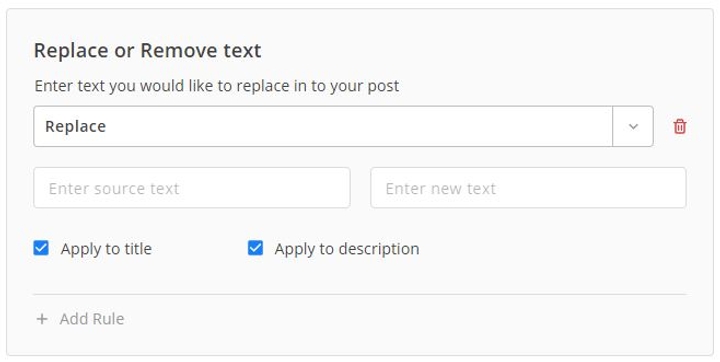
Task: Click the 'Enter text you would like to replace' instruction
Action: click(x=217, y=86)
